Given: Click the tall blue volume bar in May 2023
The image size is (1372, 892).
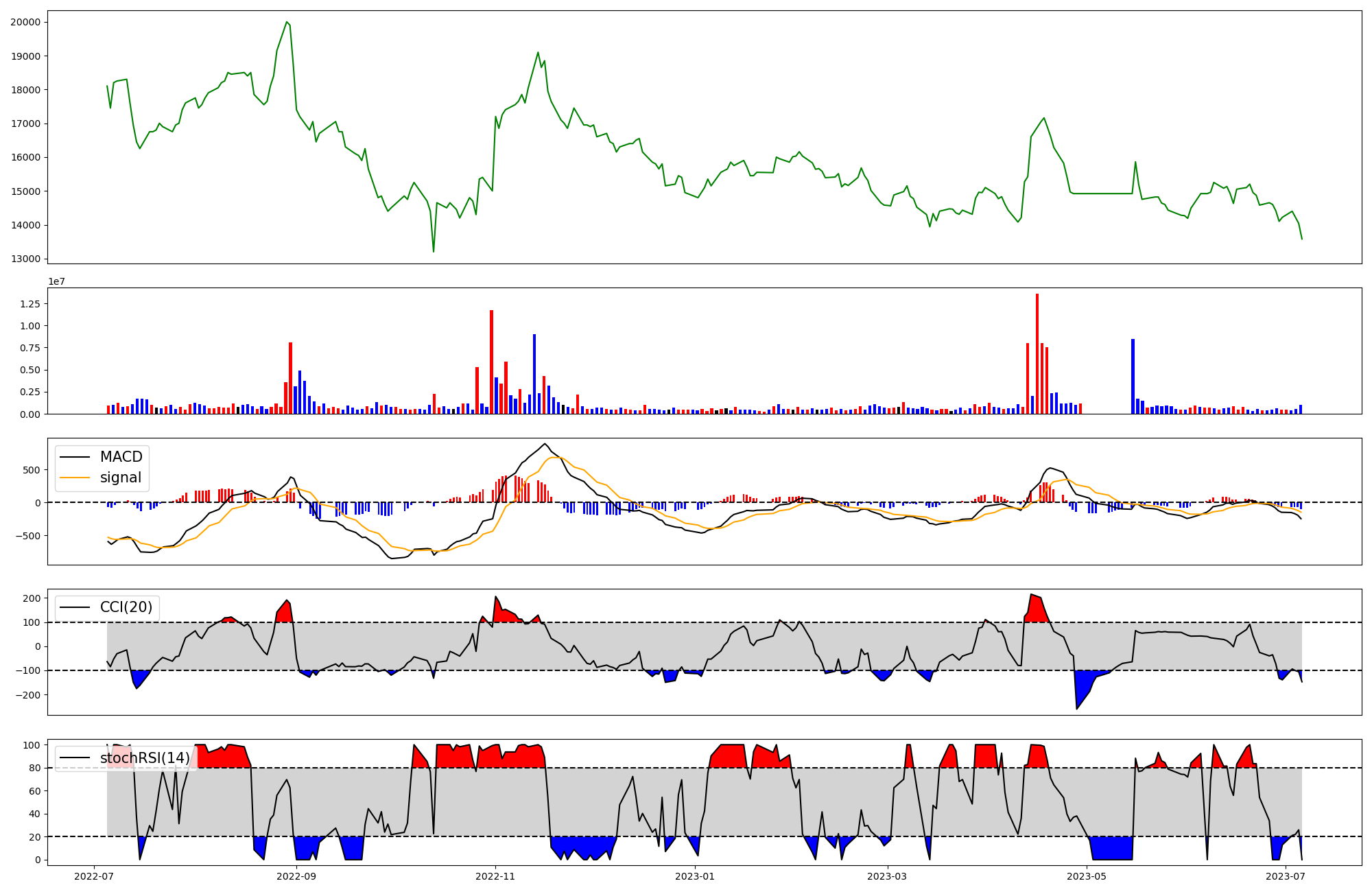Looking at the screenshot, I should click(x=1133, y=376).
